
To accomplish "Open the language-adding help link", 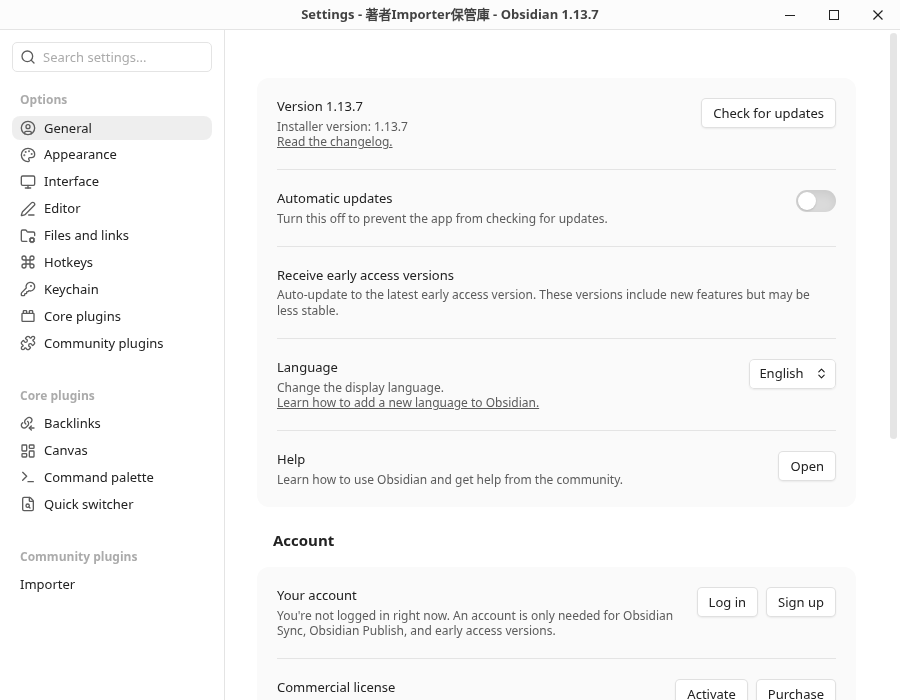I will coord(408,403).
